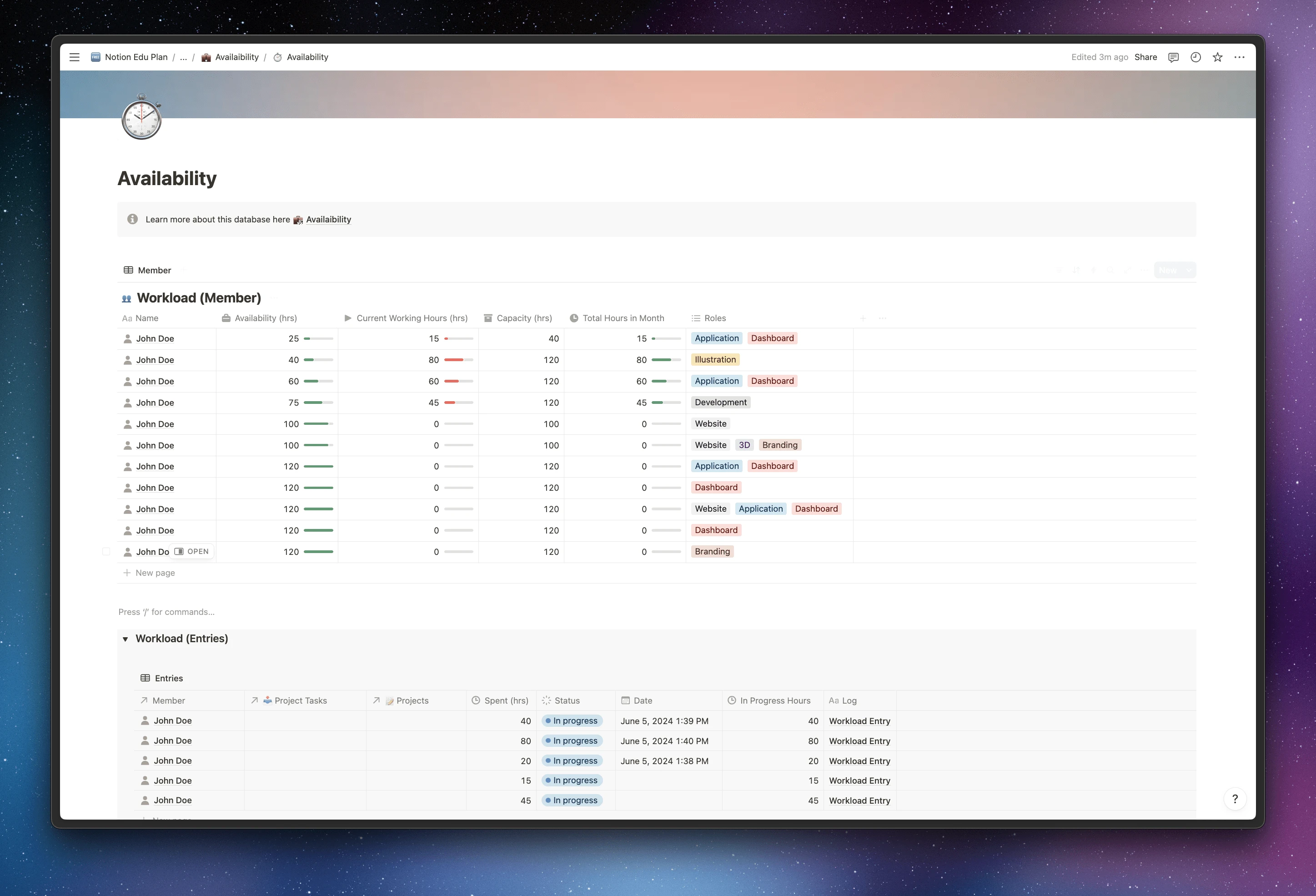Click the star/favorite icon in top-right toolbar

[1218, 57]
